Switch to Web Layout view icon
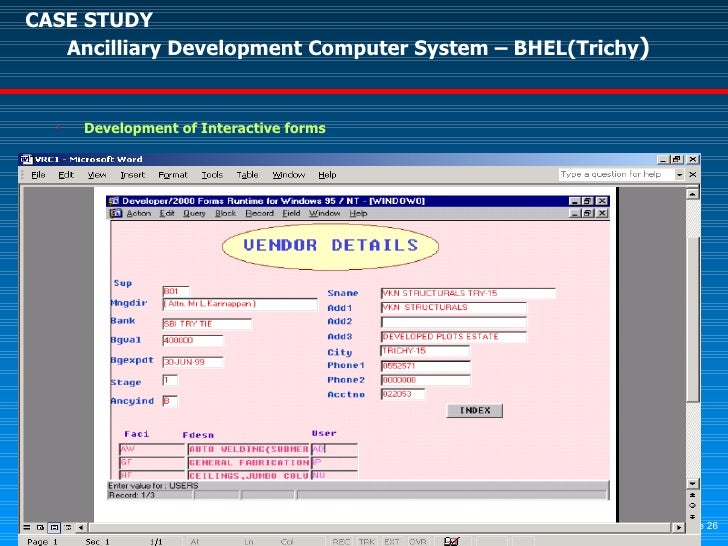Viewport: 728px width, 546px height. point(41,527)
